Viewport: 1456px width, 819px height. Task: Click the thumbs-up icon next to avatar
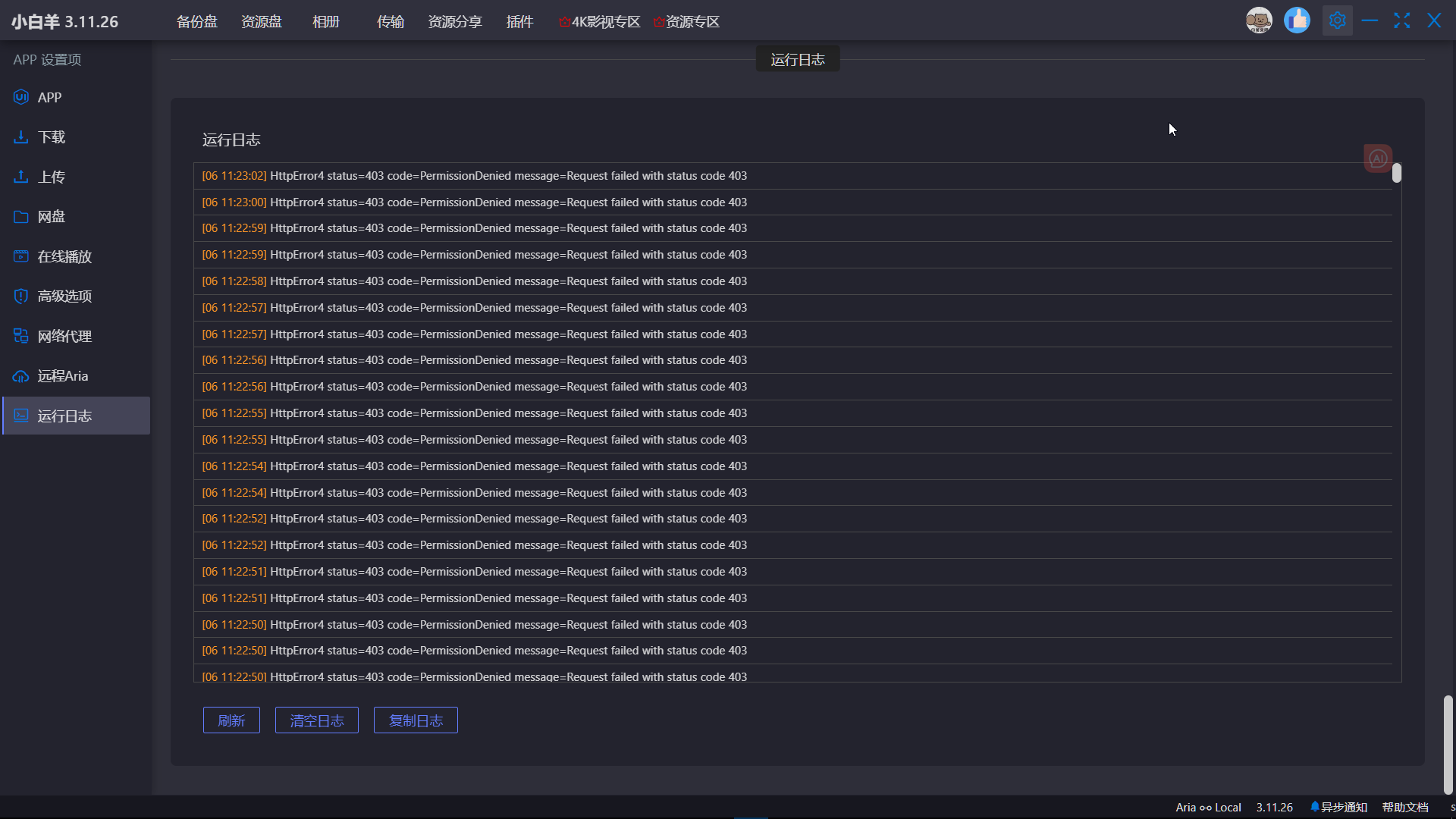1298,20
